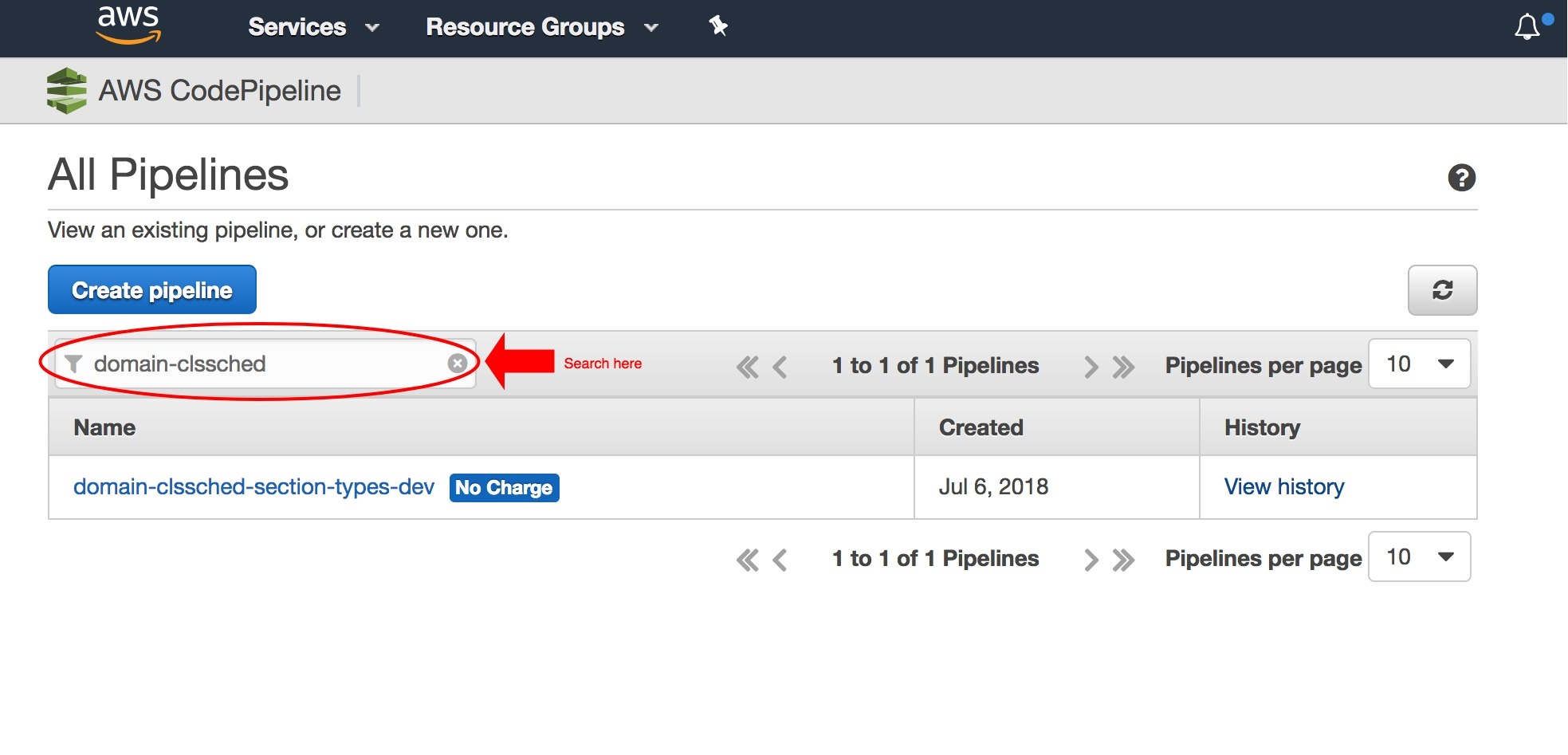Open the Resource Groups menu

[542, 27]
